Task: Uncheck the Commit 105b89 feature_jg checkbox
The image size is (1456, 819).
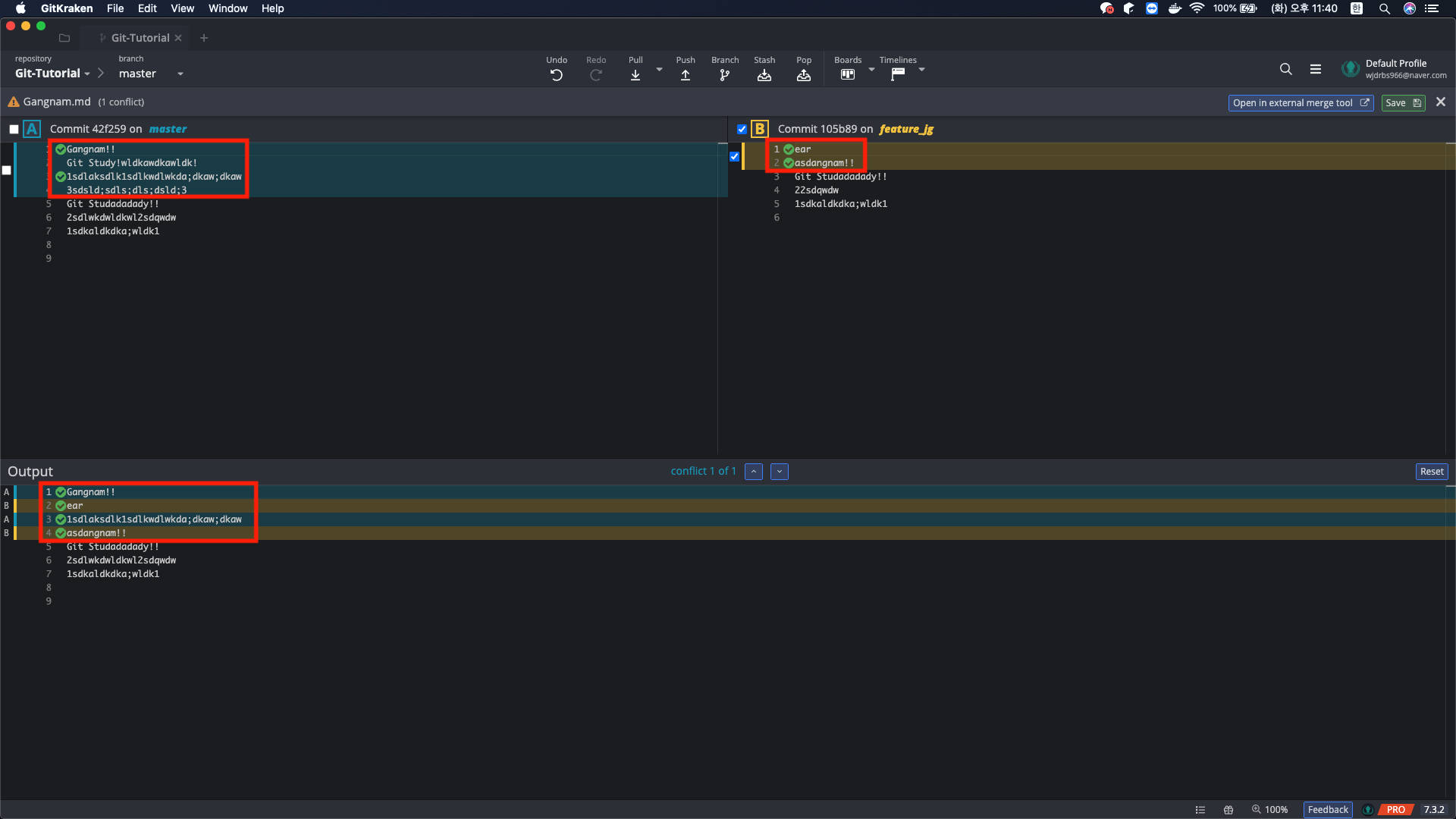Action: (x=742, y=130)
